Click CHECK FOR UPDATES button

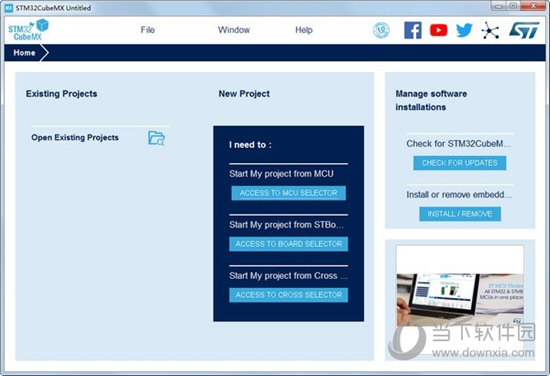460,163
